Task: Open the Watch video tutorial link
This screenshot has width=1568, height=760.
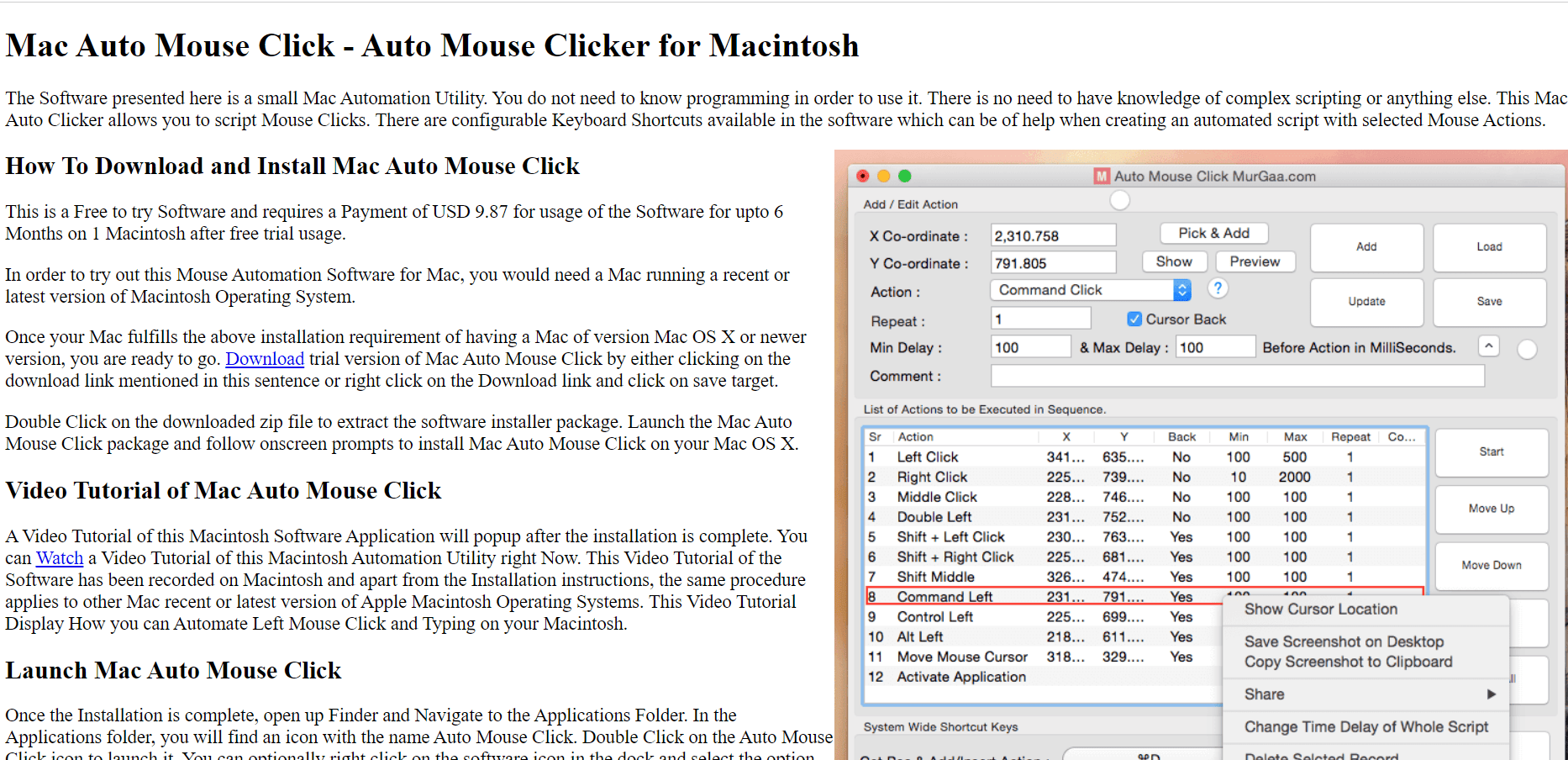Action: click(60, 558)
